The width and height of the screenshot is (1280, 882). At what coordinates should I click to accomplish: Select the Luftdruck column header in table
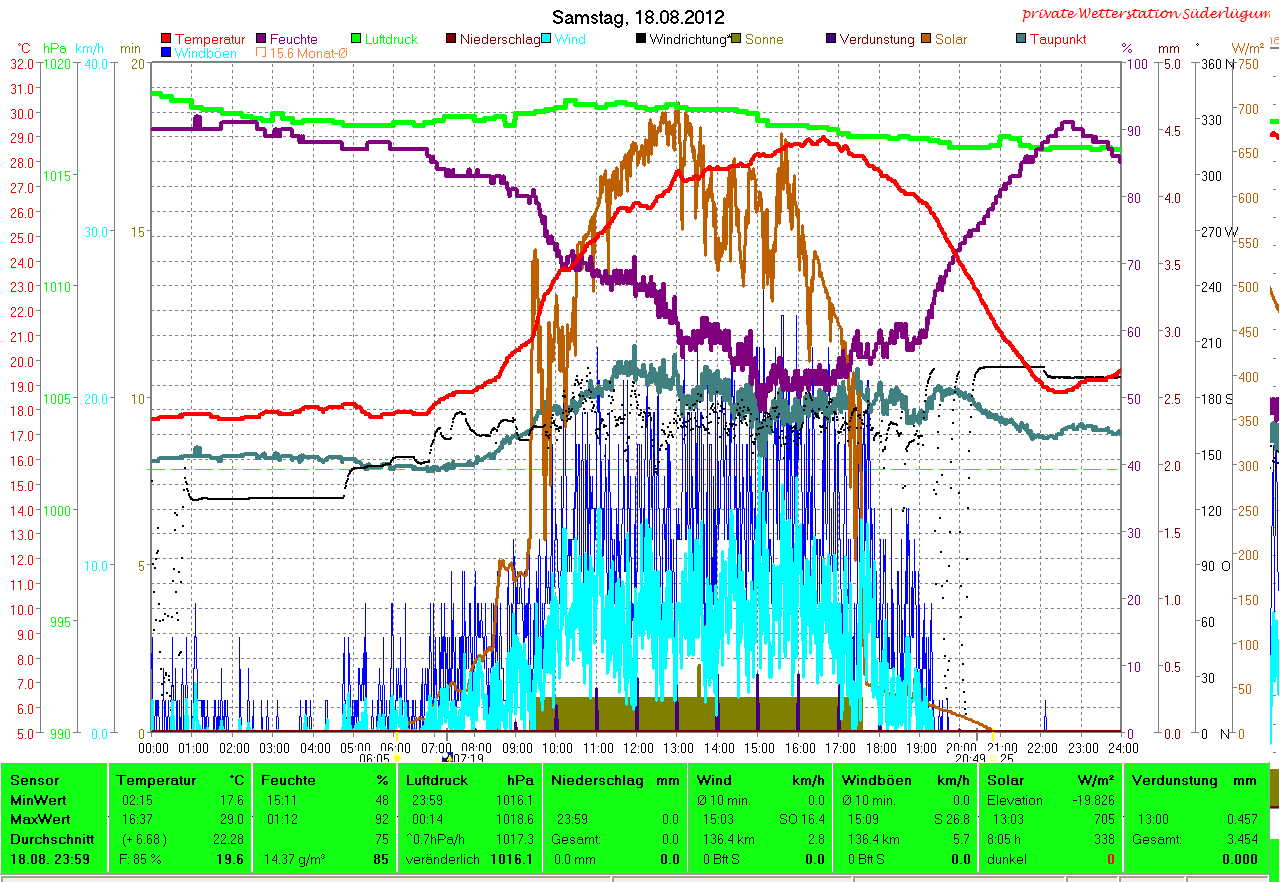click(x=440, y=780)
